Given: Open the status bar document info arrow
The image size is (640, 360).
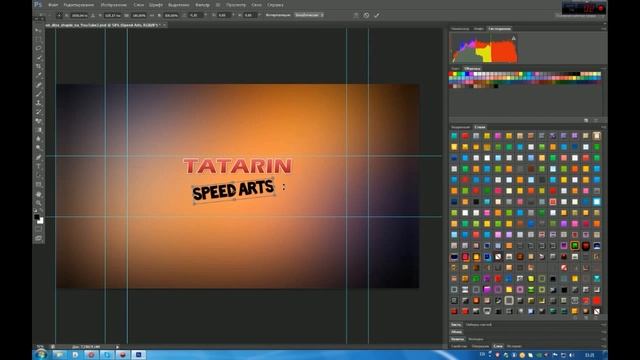Looking at the screenshot, I should [117, 347].
